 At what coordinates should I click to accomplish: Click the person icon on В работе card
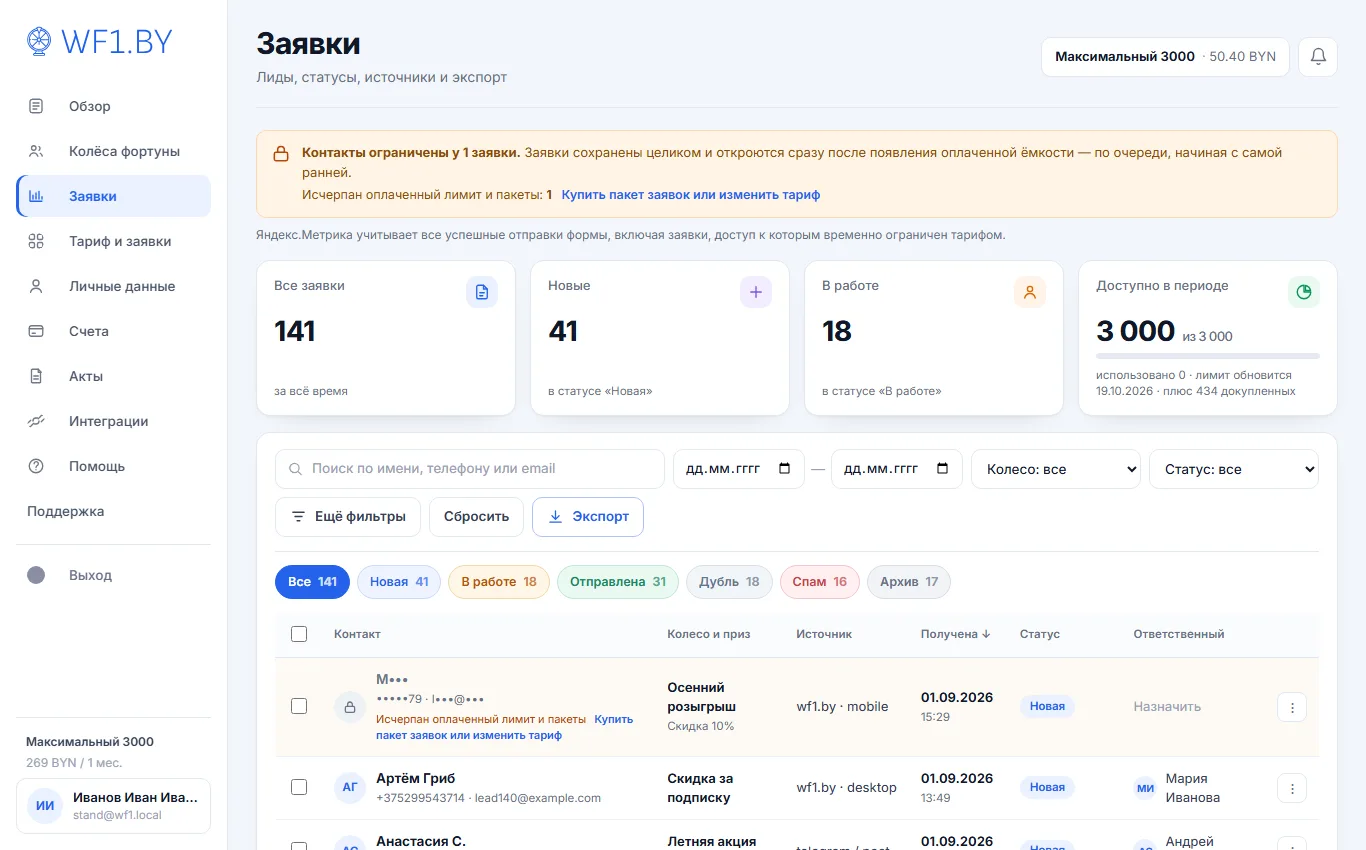pos(1030,292)
